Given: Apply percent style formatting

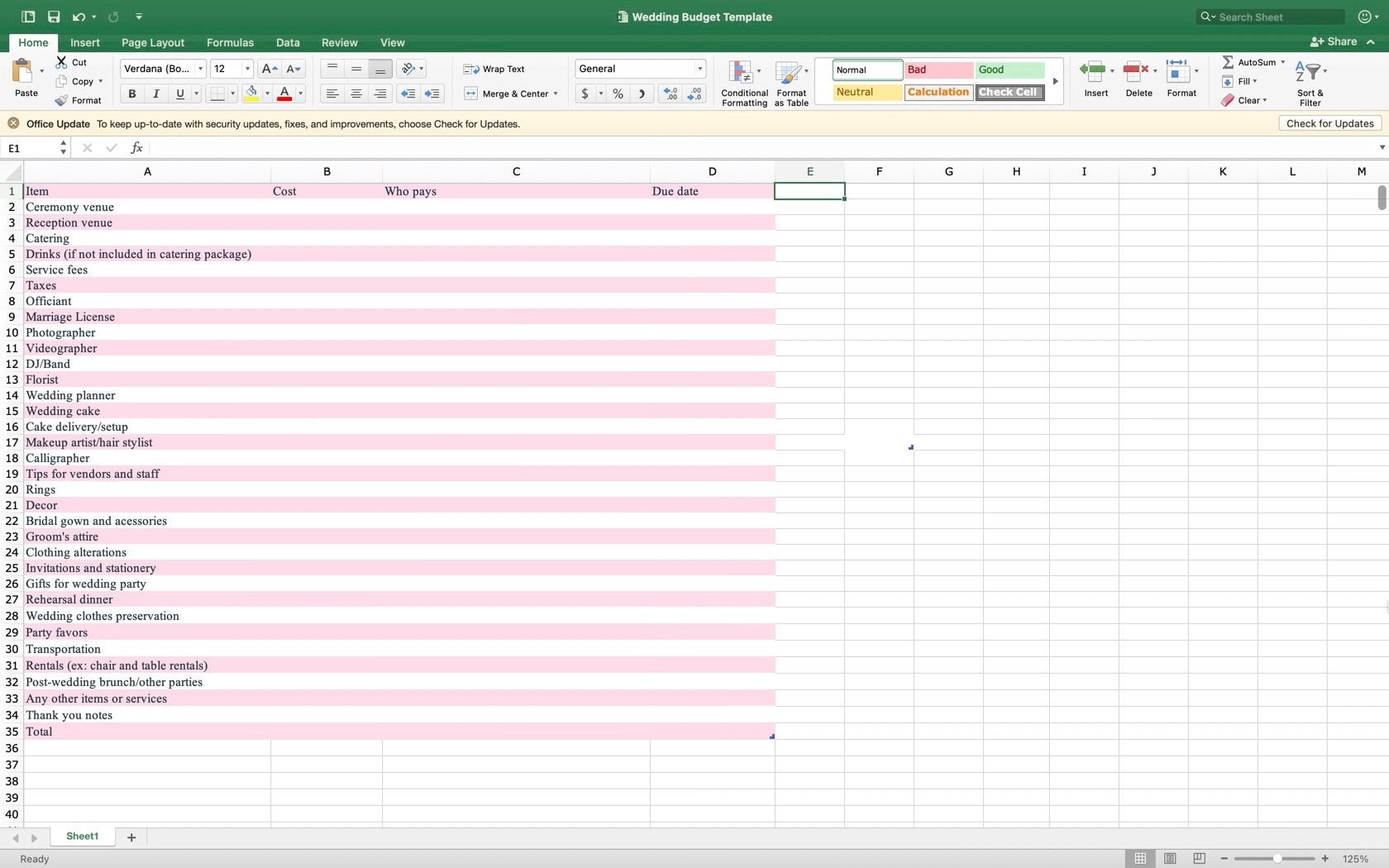Looking at the screenshot, I should [617, 93].
